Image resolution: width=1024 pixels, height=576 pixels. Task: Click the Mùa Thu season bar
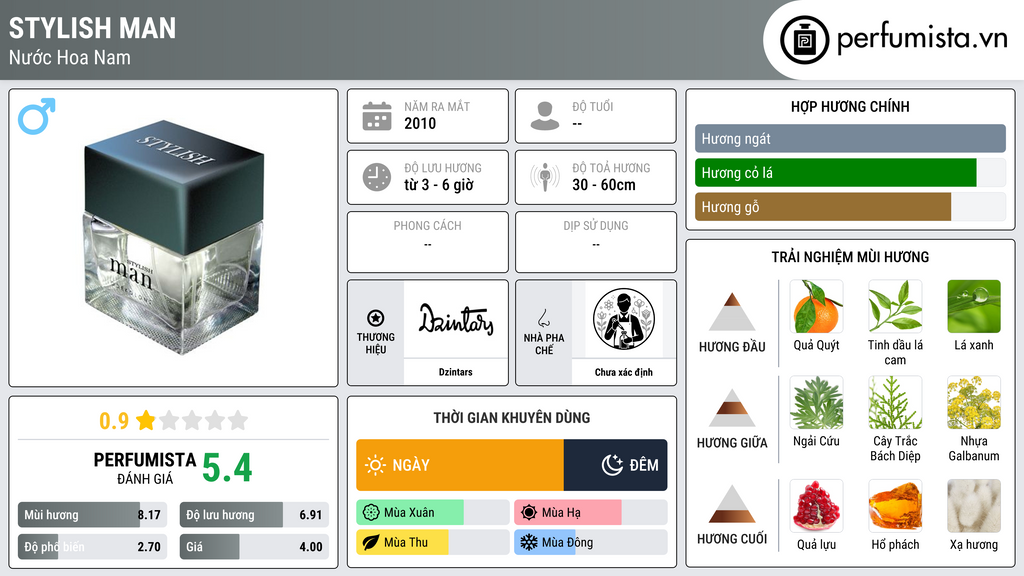point(432,542)
